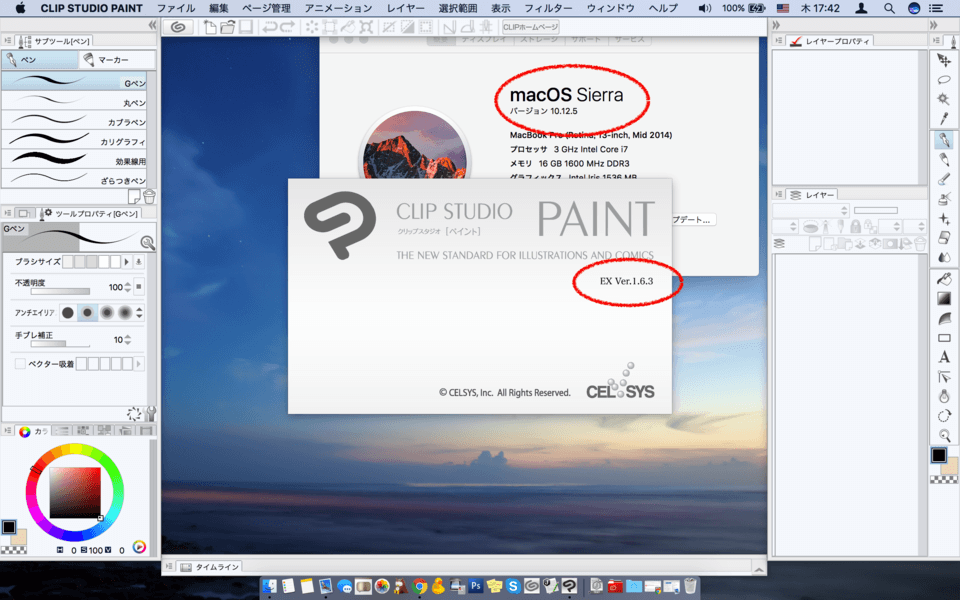Enable the ベクター吸着 checkbox
Image resolution: width=960 pixels, height=600 pixels.
[x=20, y=364]
